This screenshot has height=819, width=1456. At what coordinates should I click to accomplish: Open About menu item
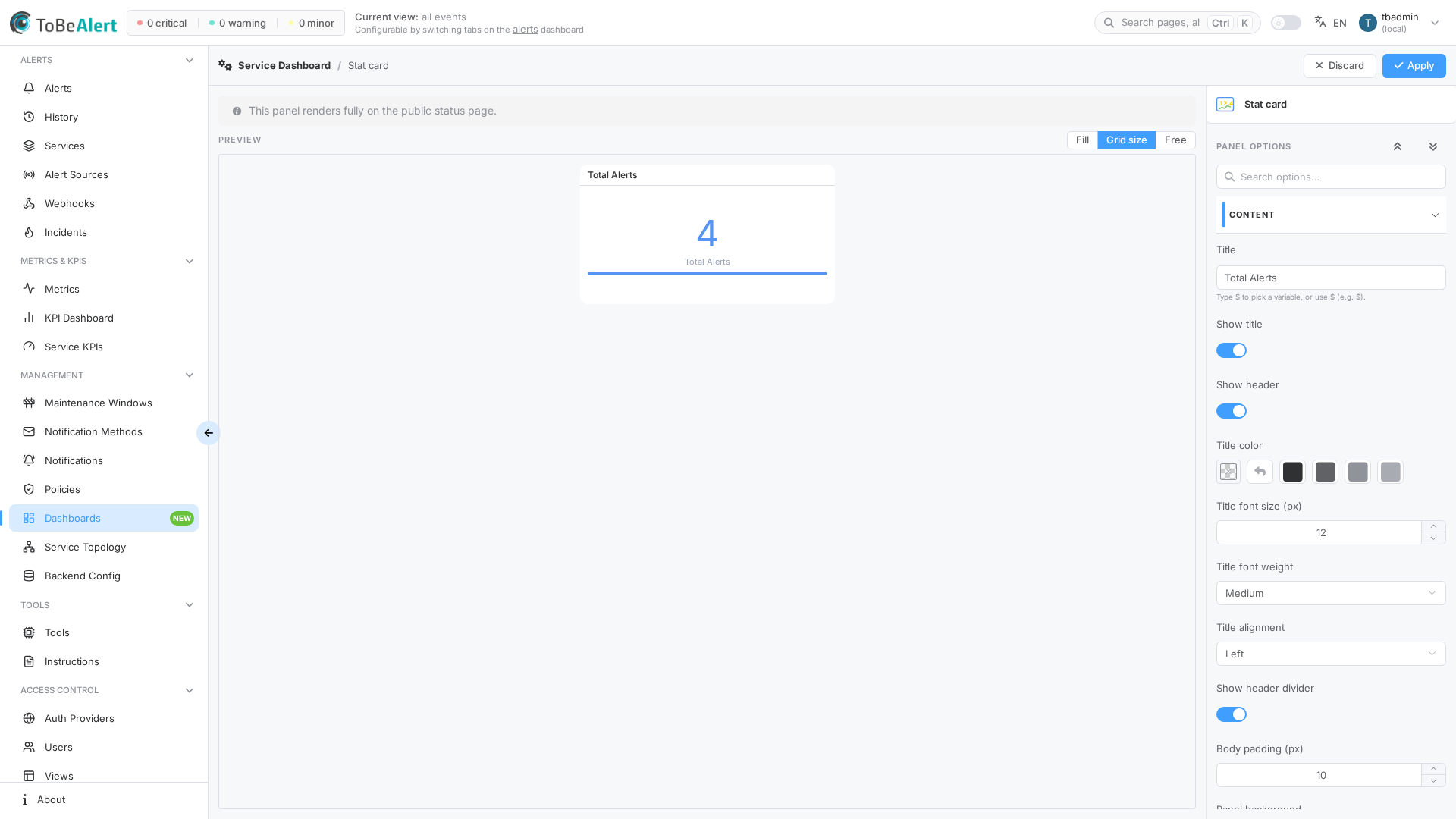coord(104,799)
